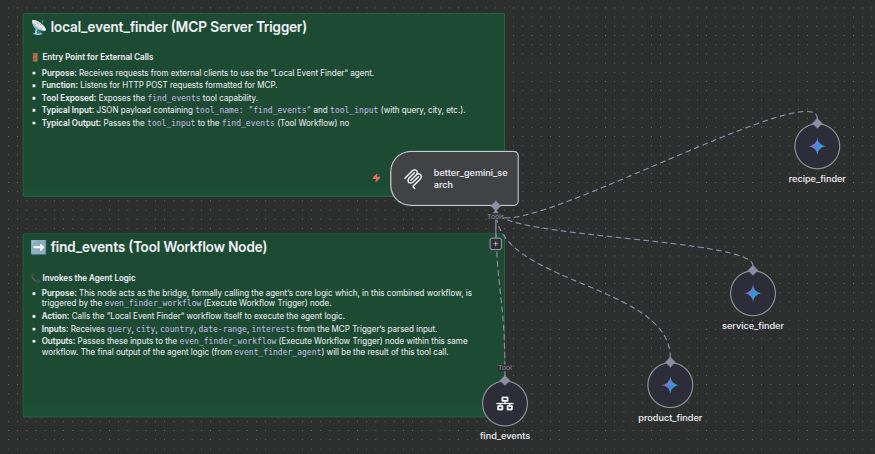This screenshot has width=875, height=454.
Task: Click the connector diamond above recipe_finder
Action: (x=817, y=122)
